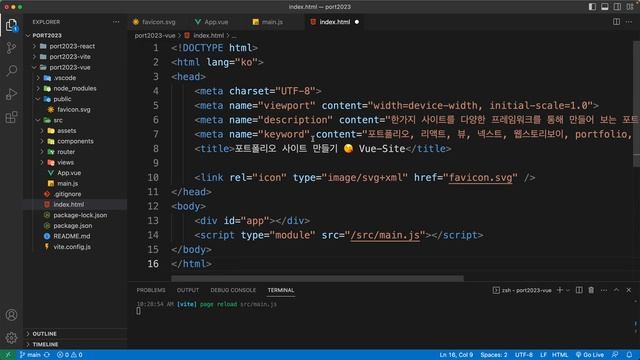Image resolution: width=640 pixels, height=360 pixels.
Task: Open Explorer more actions ellipsis
Action: [x=116, y=22]
